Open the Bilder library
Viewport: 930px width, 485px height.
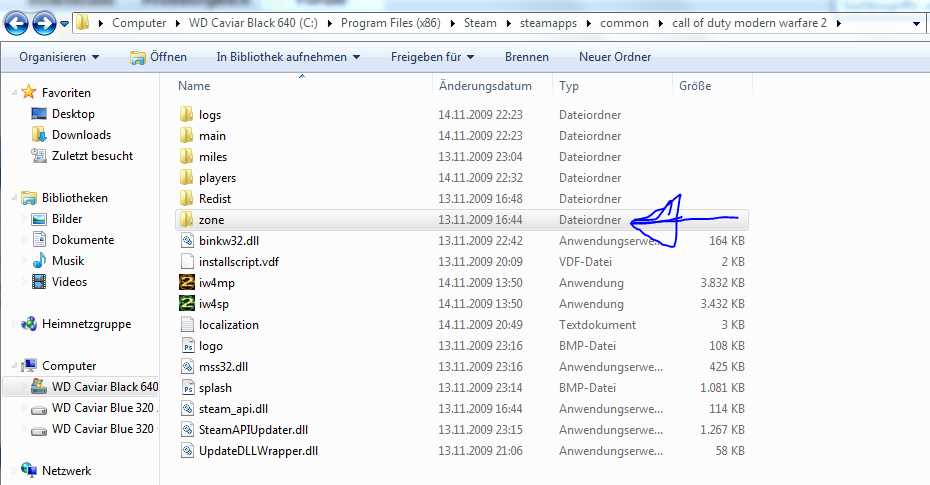pos(67,219)
